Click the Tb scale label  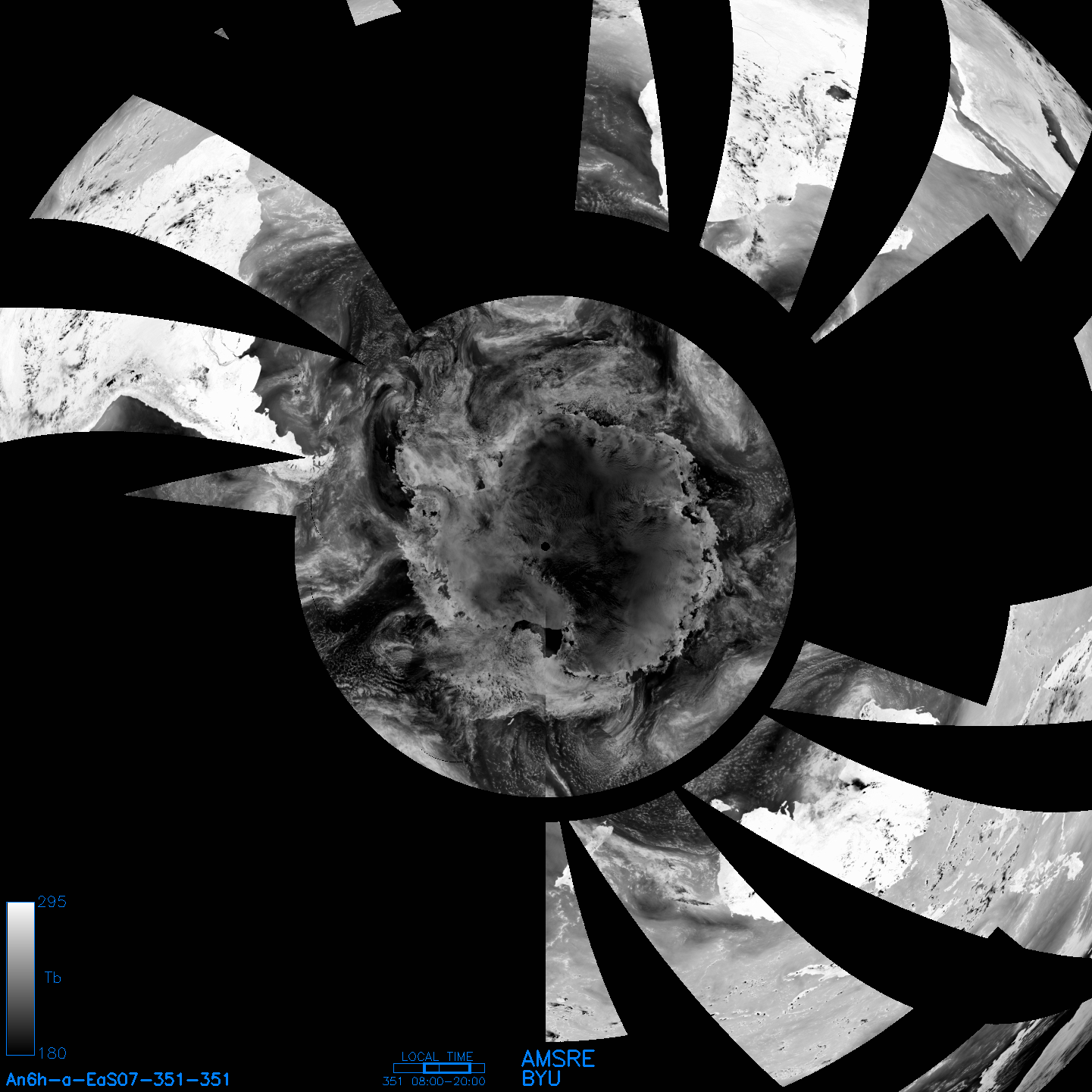click(52, 978)
